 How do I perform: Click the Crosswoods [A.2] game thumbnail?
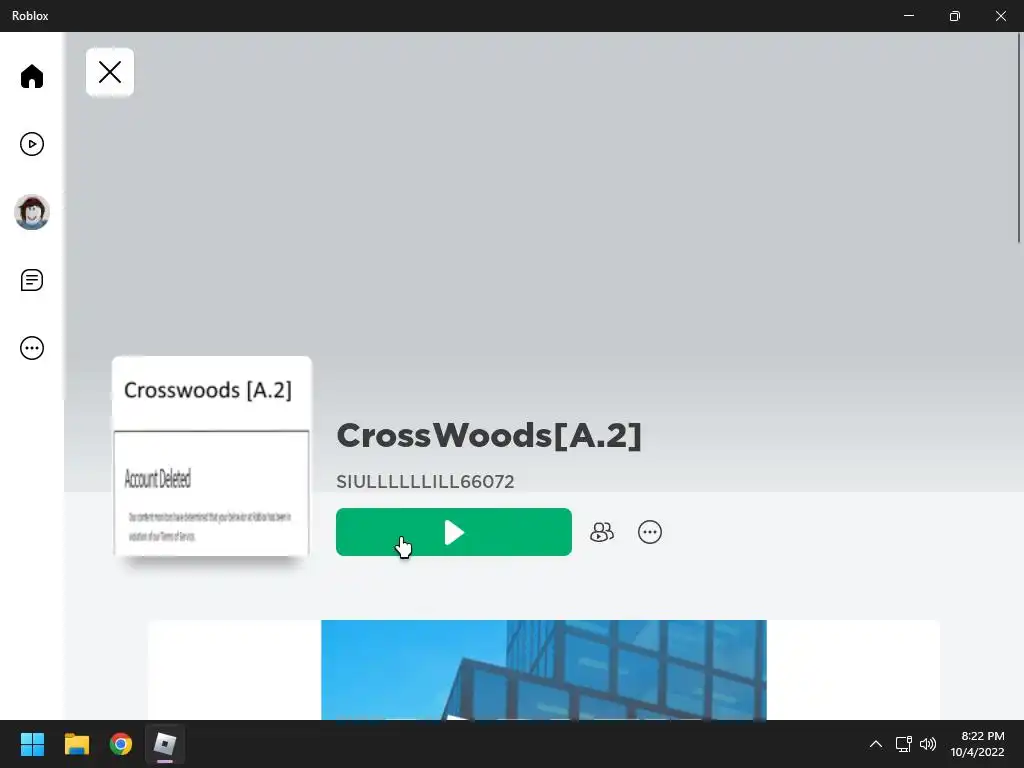[x=212, y=456]
